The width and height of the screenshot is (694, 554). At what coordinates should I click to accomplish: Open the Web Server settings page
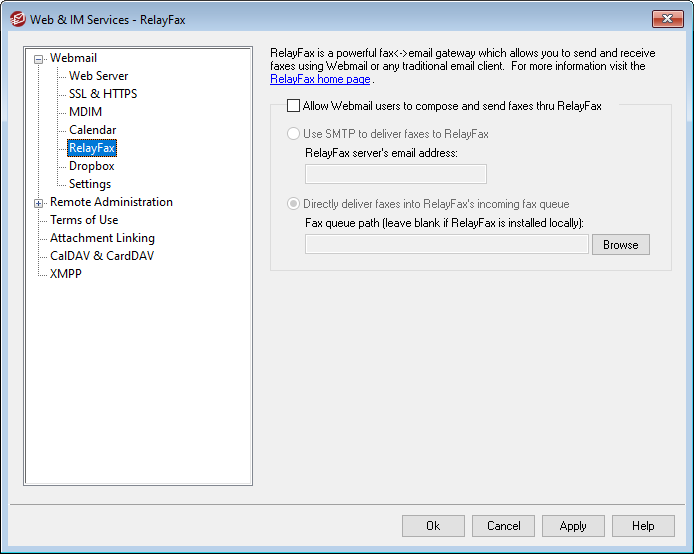coord(98,76)
